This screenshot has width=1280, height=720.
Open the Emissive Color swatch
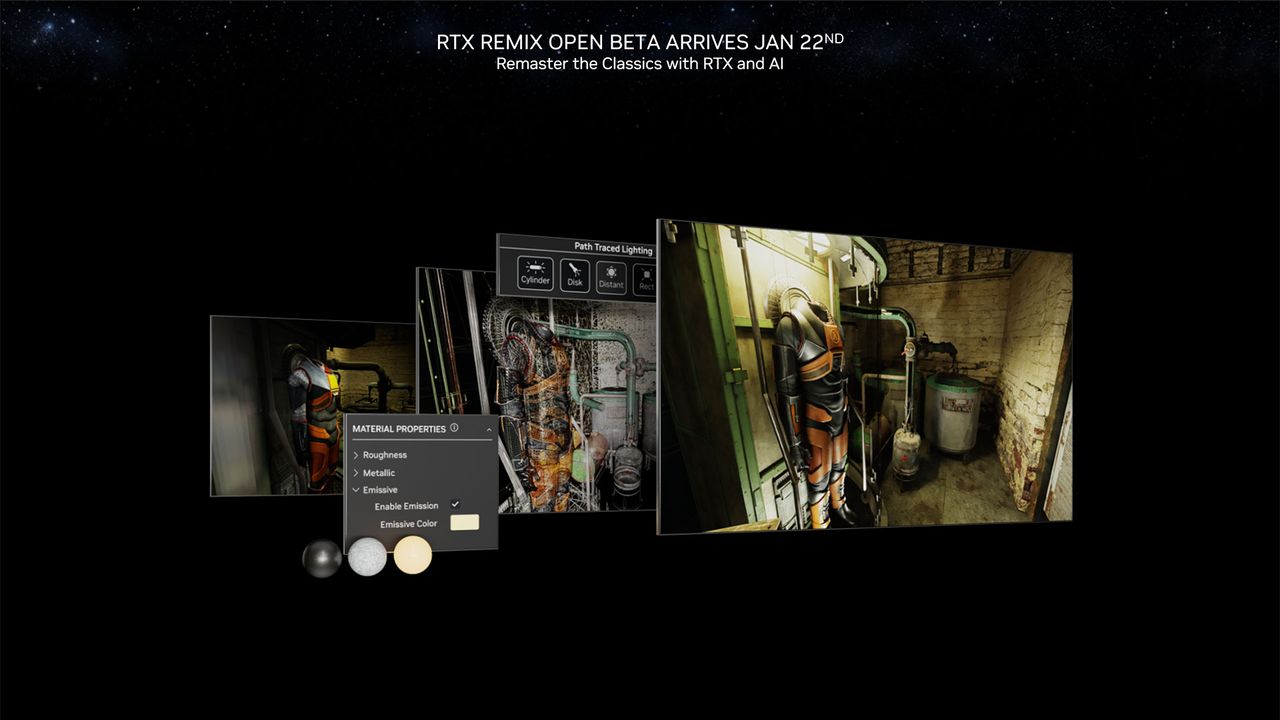coord(465,522)
